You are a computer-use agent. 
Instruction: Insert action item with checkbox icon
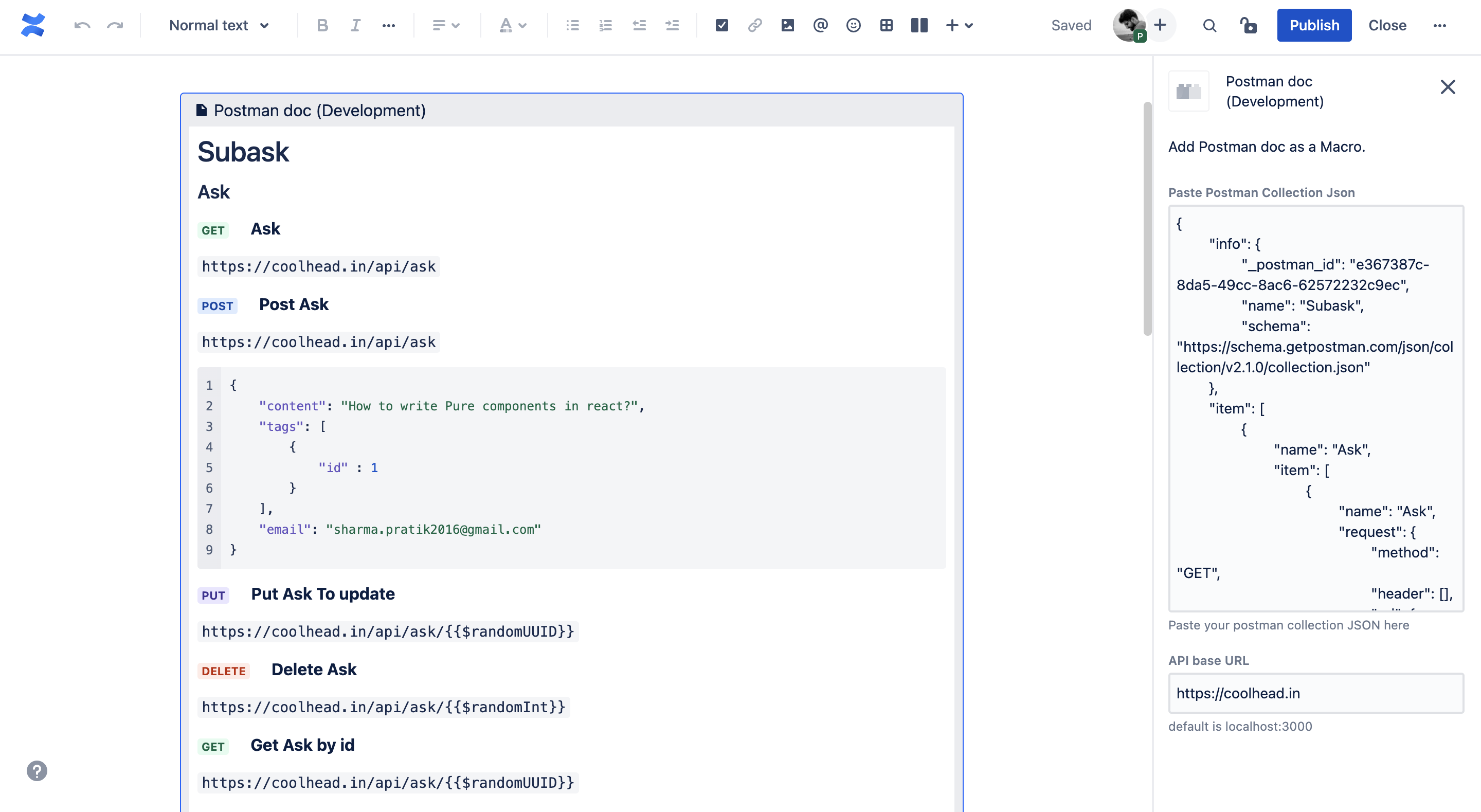click(x=721, y=25)
